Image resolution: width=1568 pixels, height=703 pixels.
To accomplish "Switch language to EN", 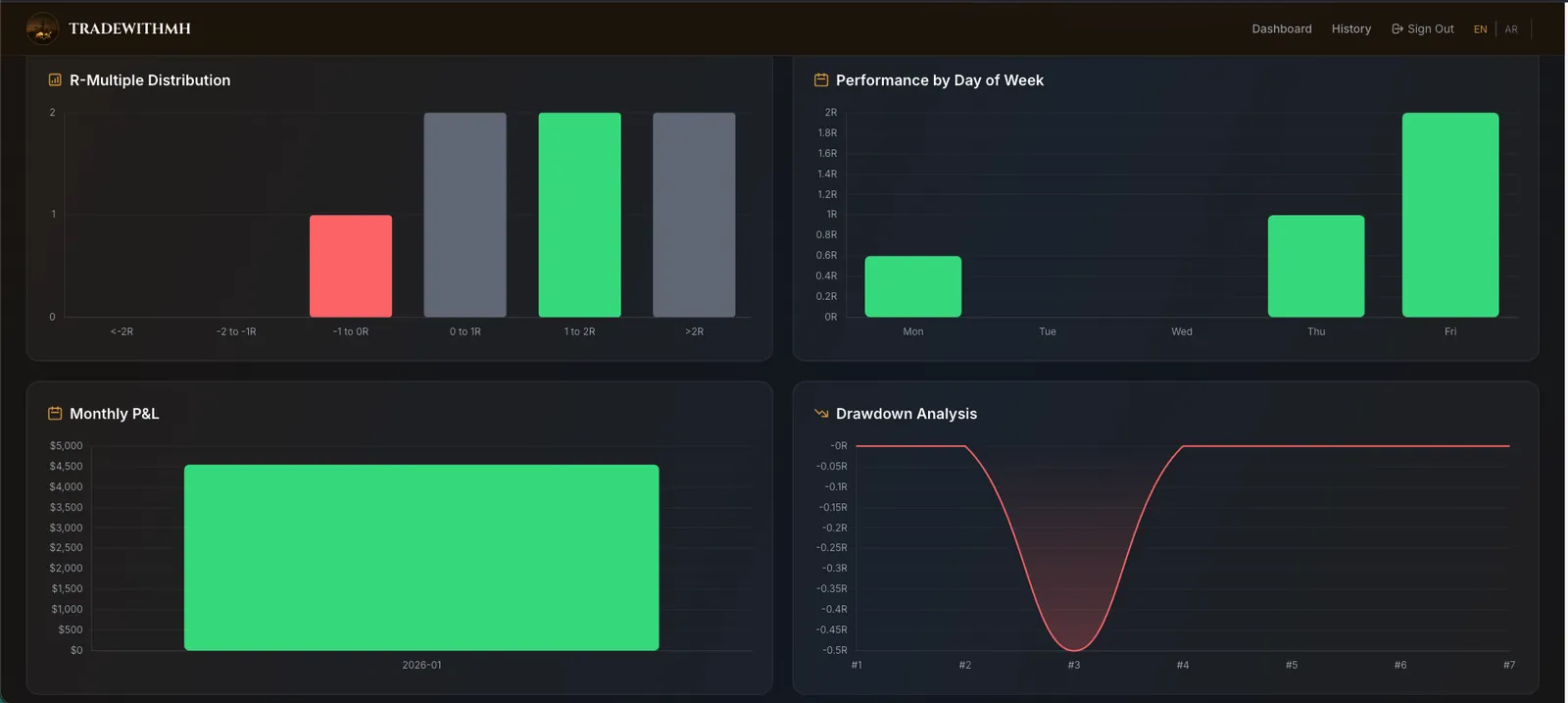I will (1480, 29).
